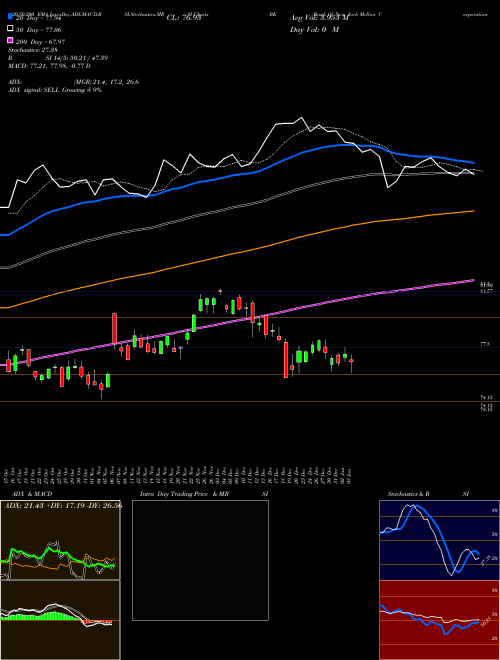Click the tall red candle at 06 Nov
Screen dimensions: 500x660
pyautogui.click(x=114, y=329)
